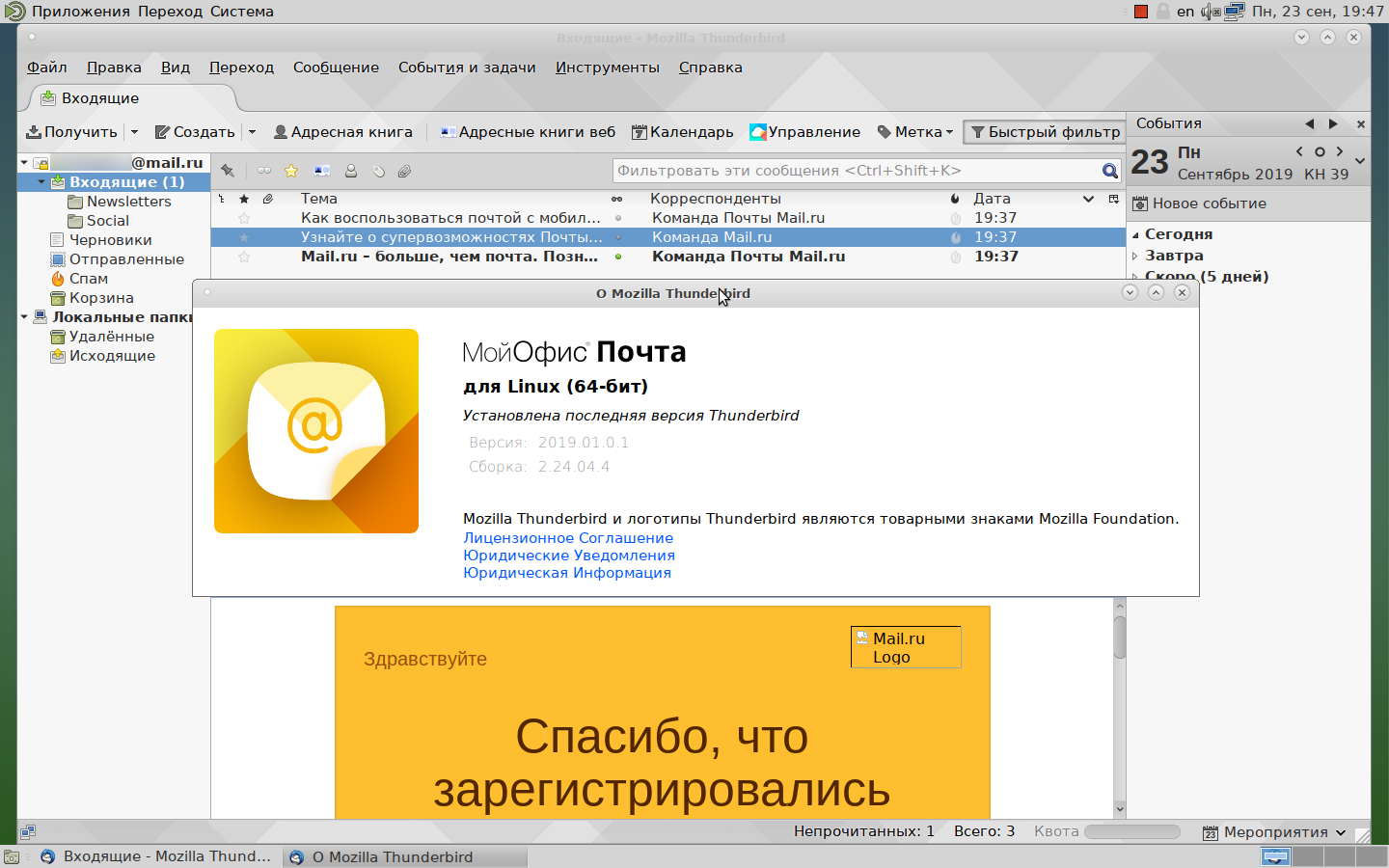The height and width of the screenshot is (868, 1389).
Task: Open the Юридическая Информация link
Action: 567,573
